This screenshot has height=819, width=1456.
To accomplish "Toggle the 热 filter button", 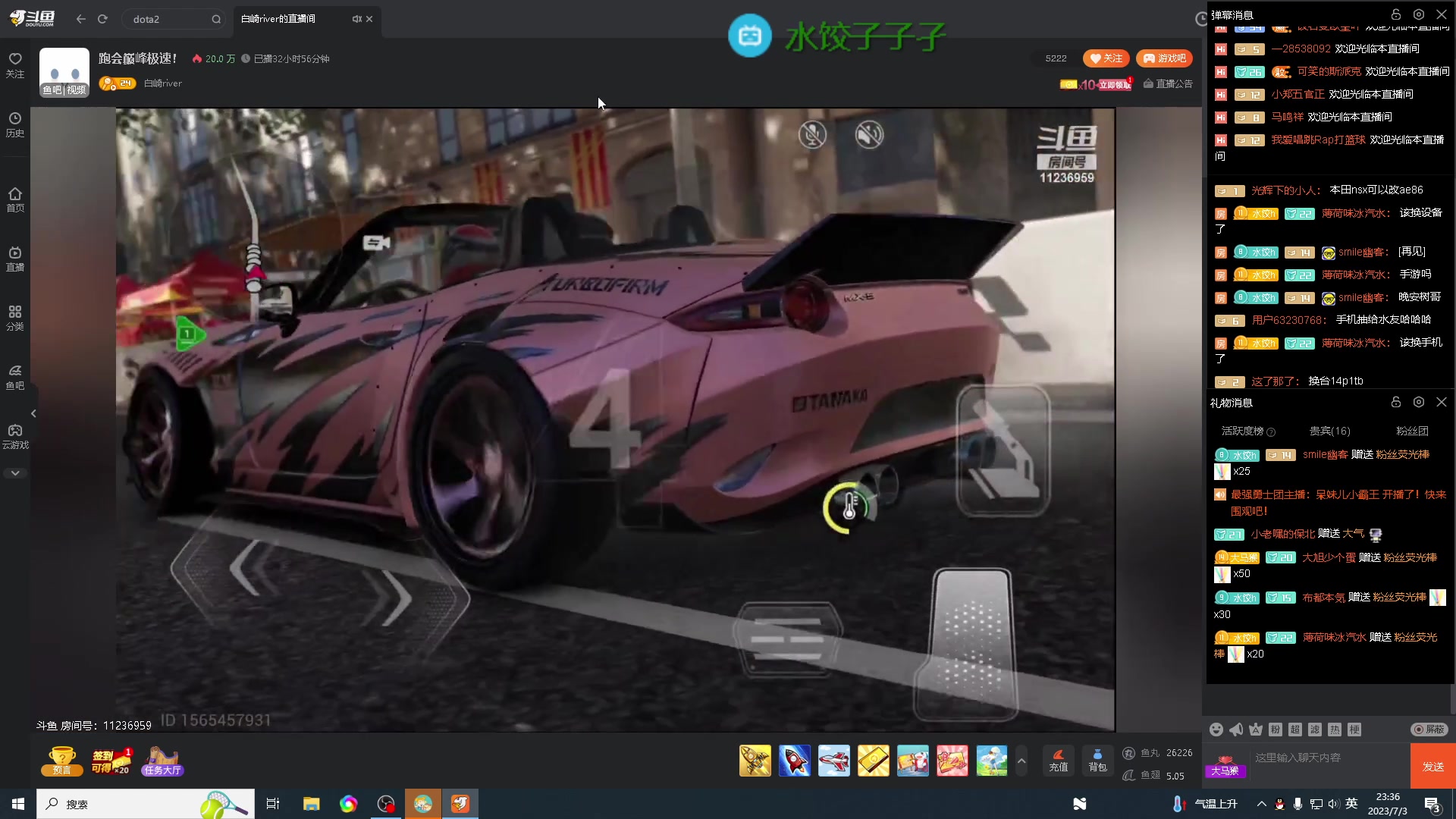I will [x=1335, y=730].
